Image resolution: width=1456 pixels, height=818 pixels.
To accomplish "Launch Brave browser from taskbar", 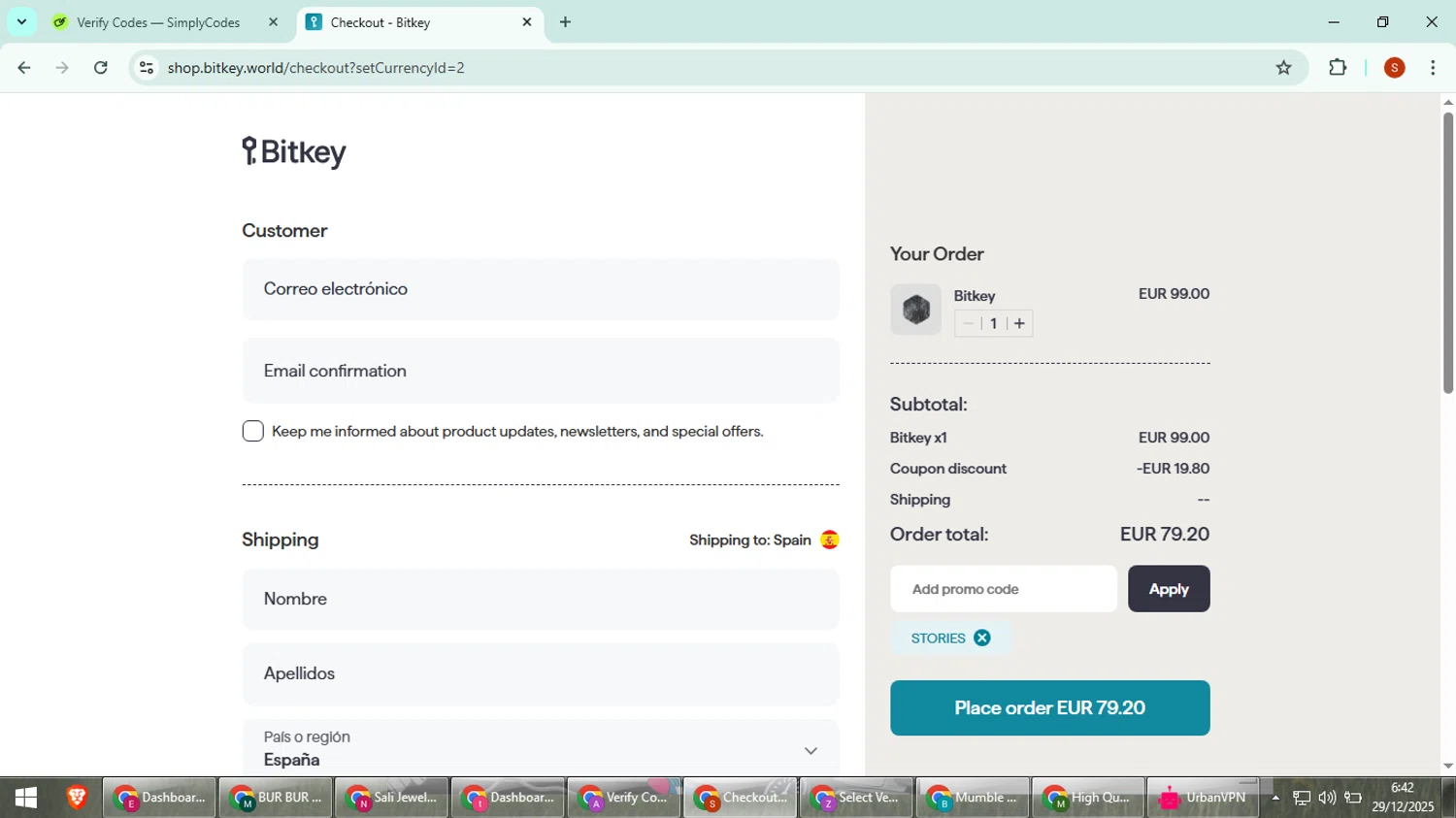I will [x=77, y=798].
